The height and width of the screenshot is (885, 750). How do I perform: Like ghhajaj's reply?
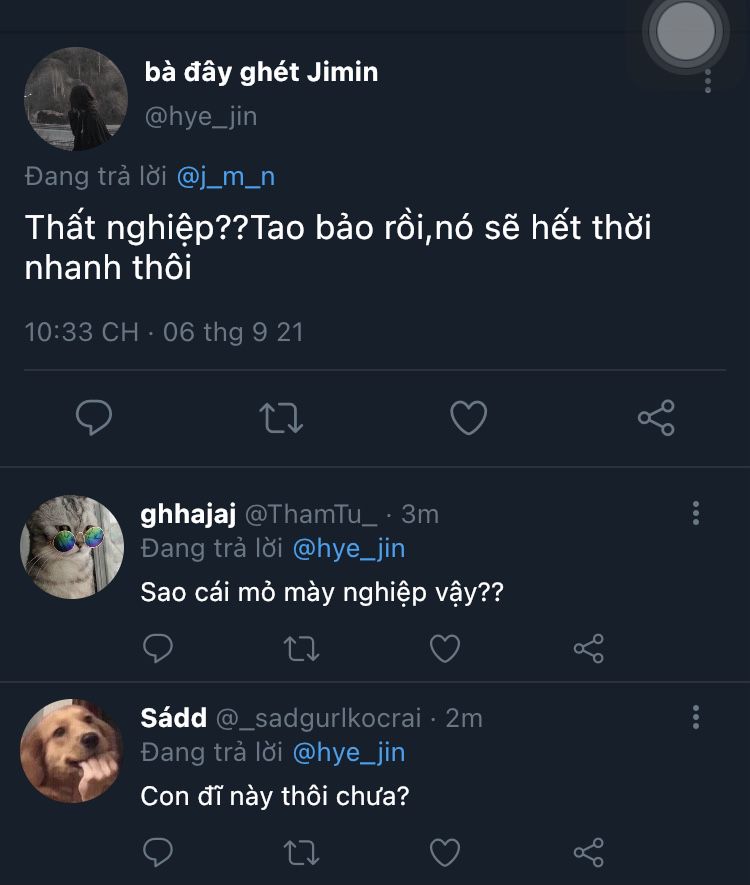445,649
